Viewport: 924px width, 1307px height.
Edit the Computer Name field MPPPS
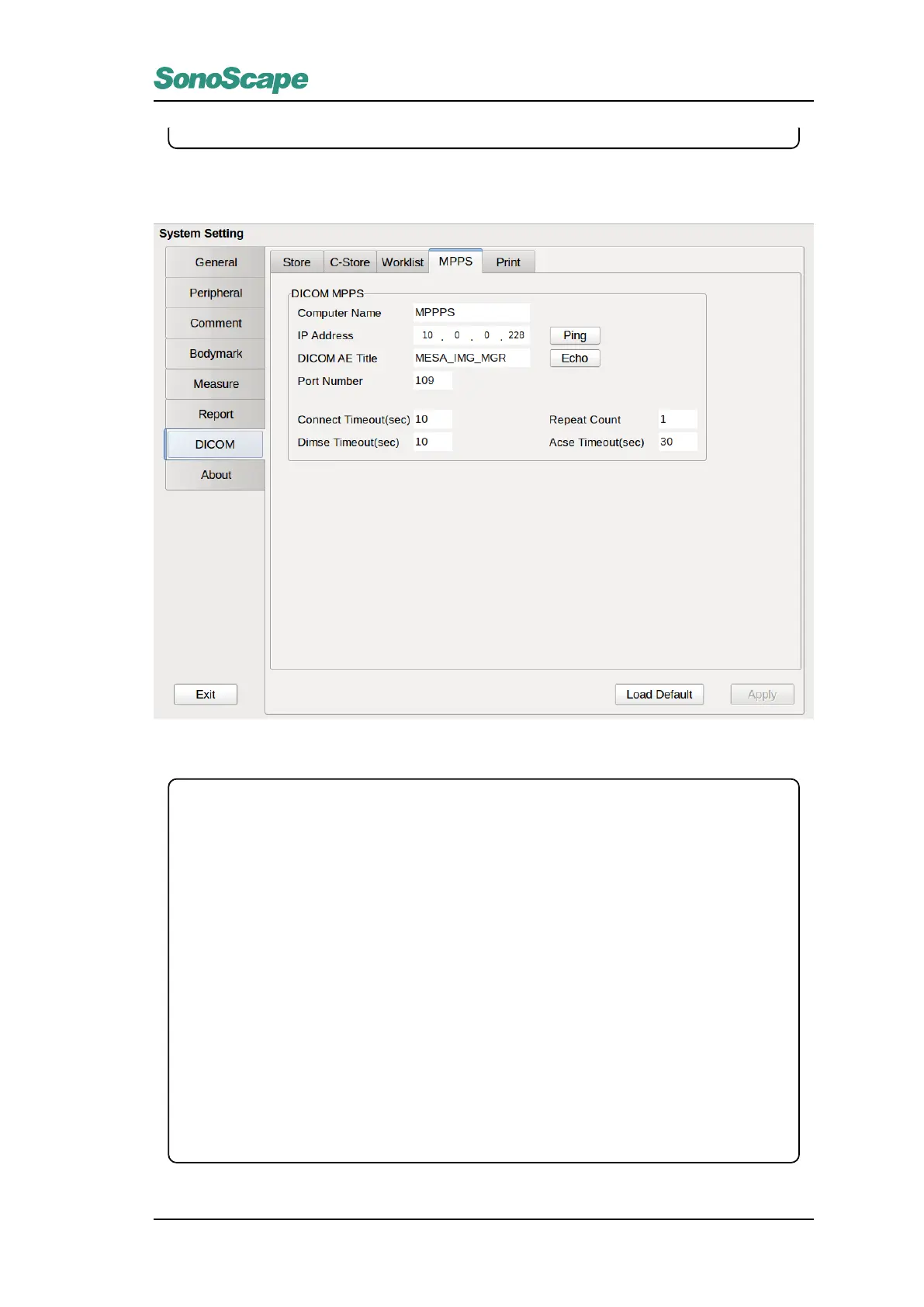(x=471, y=312)
